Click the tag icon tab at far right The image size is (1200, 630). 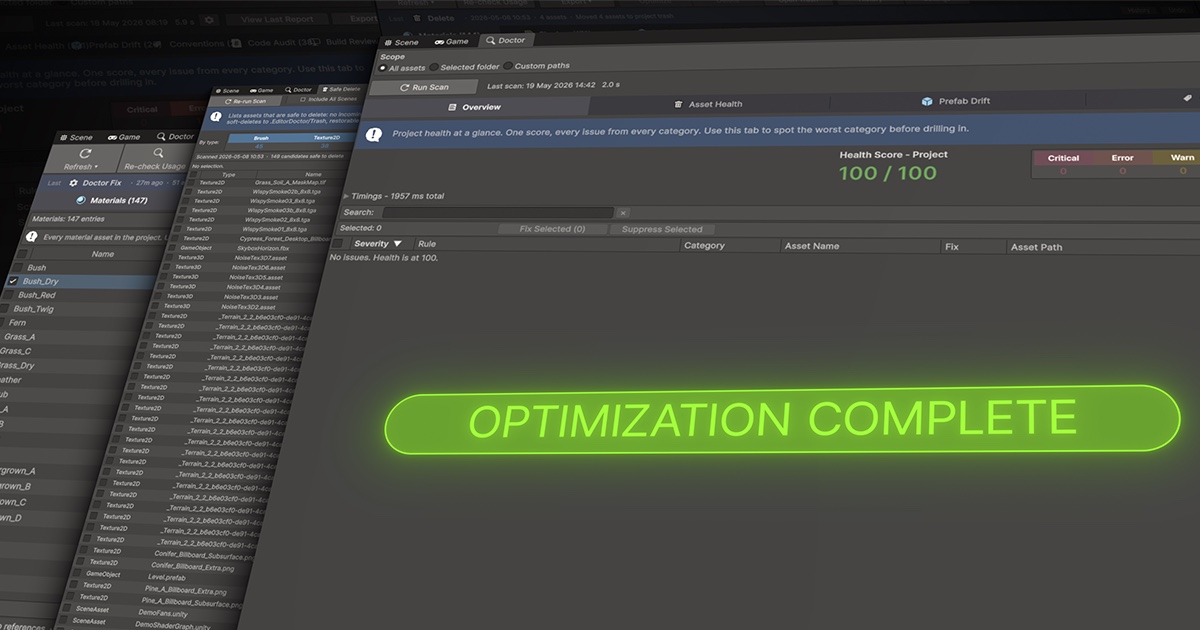(x=1188, y=99)
